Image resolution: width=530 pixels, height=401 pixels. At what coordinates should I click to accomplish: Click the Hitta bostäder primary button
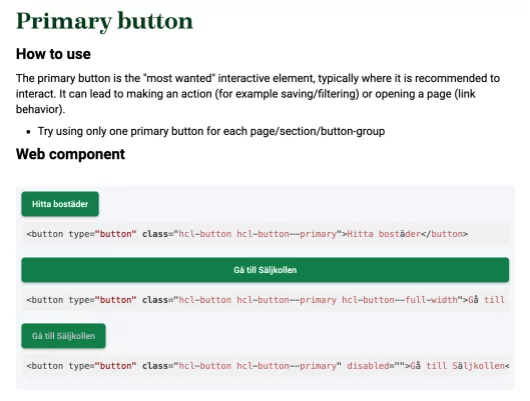tap(60, 204)
